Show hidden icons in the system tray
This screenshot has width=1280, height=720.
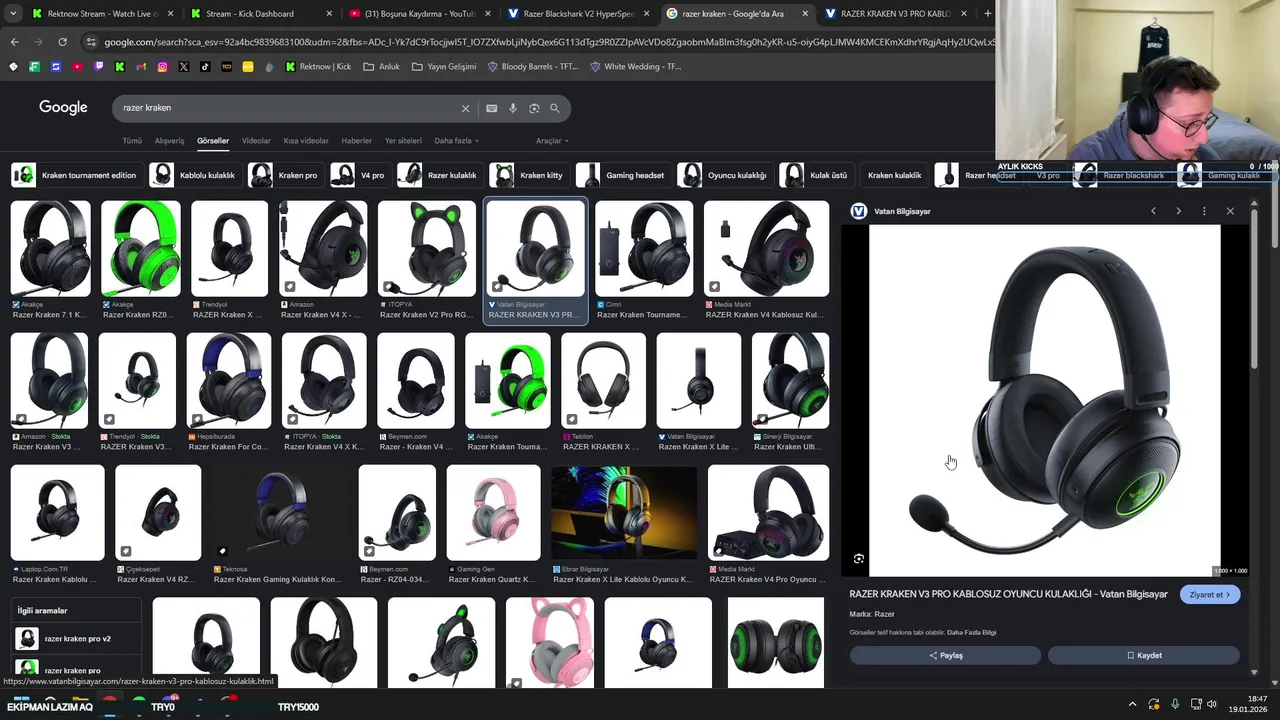1132,705
